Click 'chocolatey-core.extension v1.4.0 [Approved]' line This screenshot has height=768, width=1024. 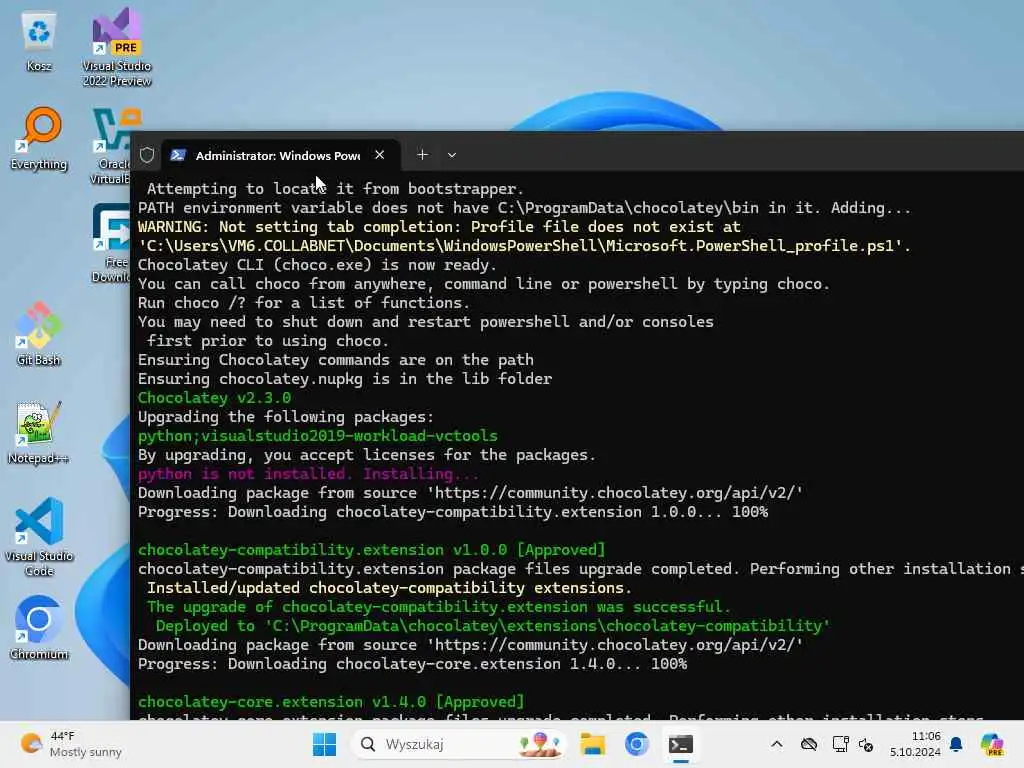pos(330,701)
